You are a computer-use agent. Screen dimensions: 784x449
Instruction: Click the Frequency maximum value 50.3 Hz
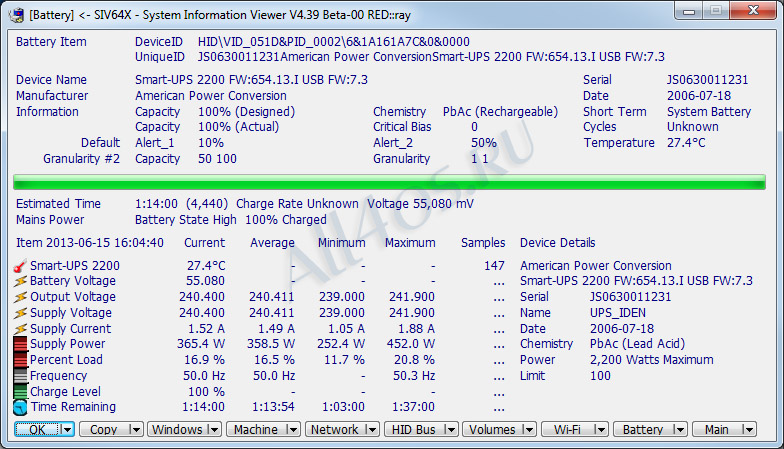click(x=414, y=376)
